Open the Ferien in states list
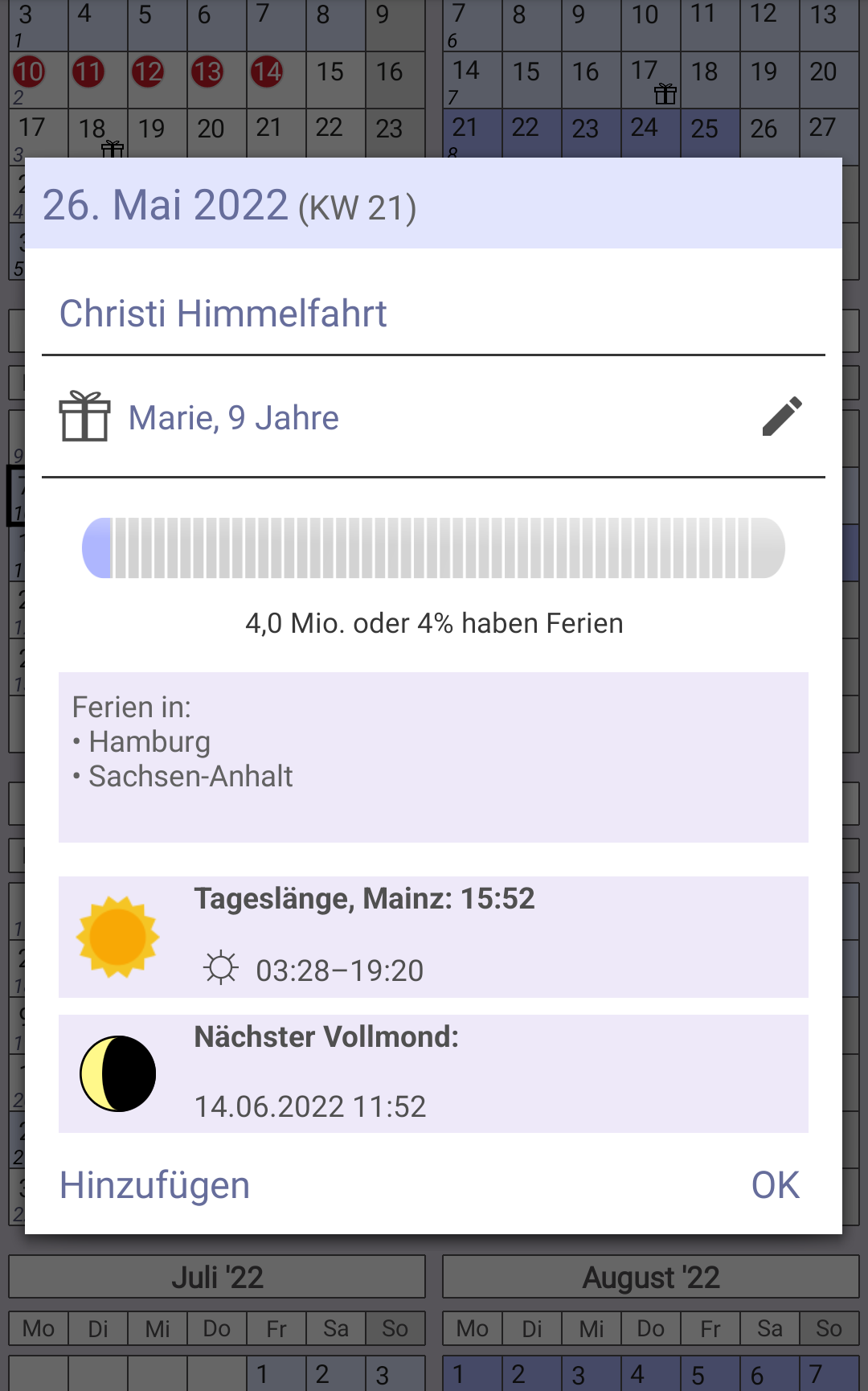Screen dimensions: 868x1391 click(x=433, y=757)
